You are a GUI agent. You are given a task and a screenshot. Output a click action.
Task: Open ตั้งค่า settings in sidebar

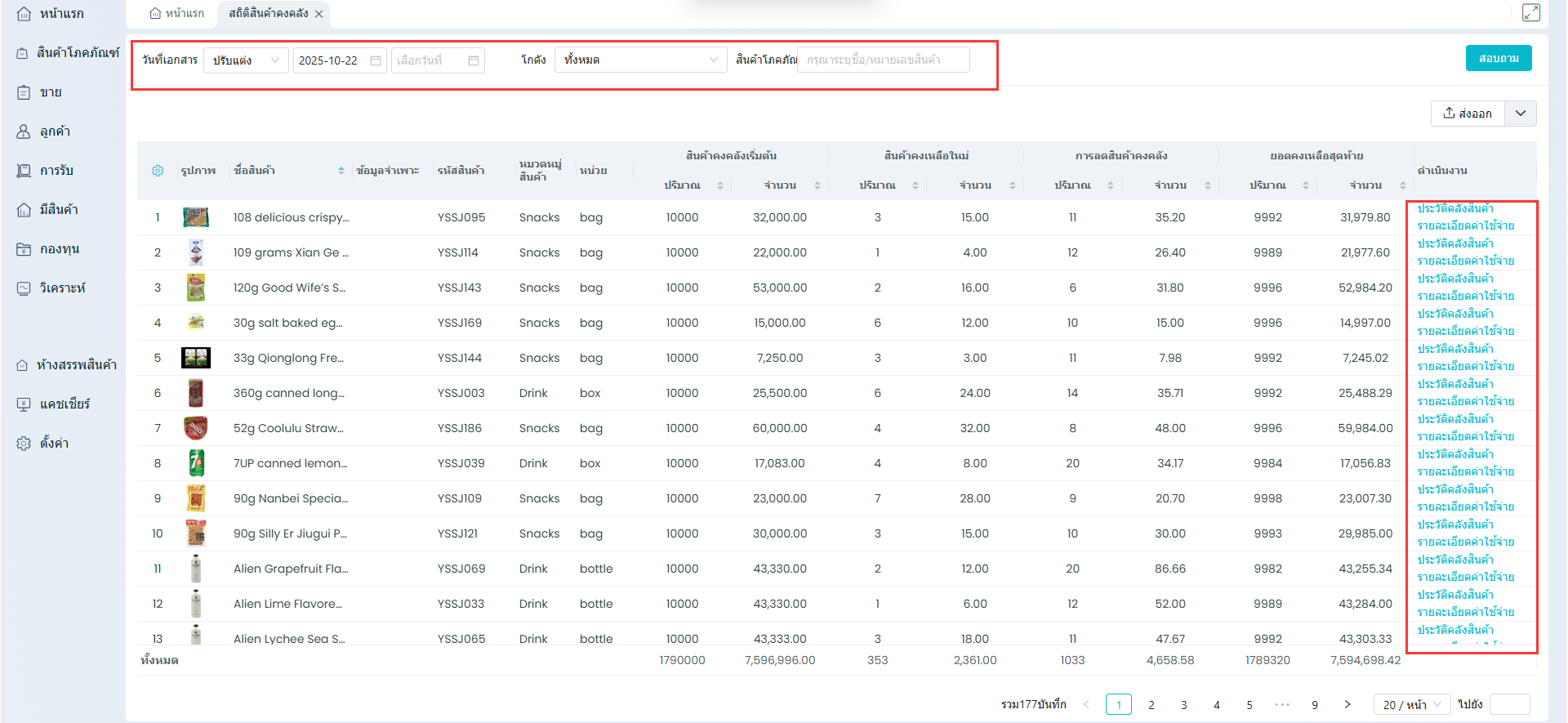point(54,444)
